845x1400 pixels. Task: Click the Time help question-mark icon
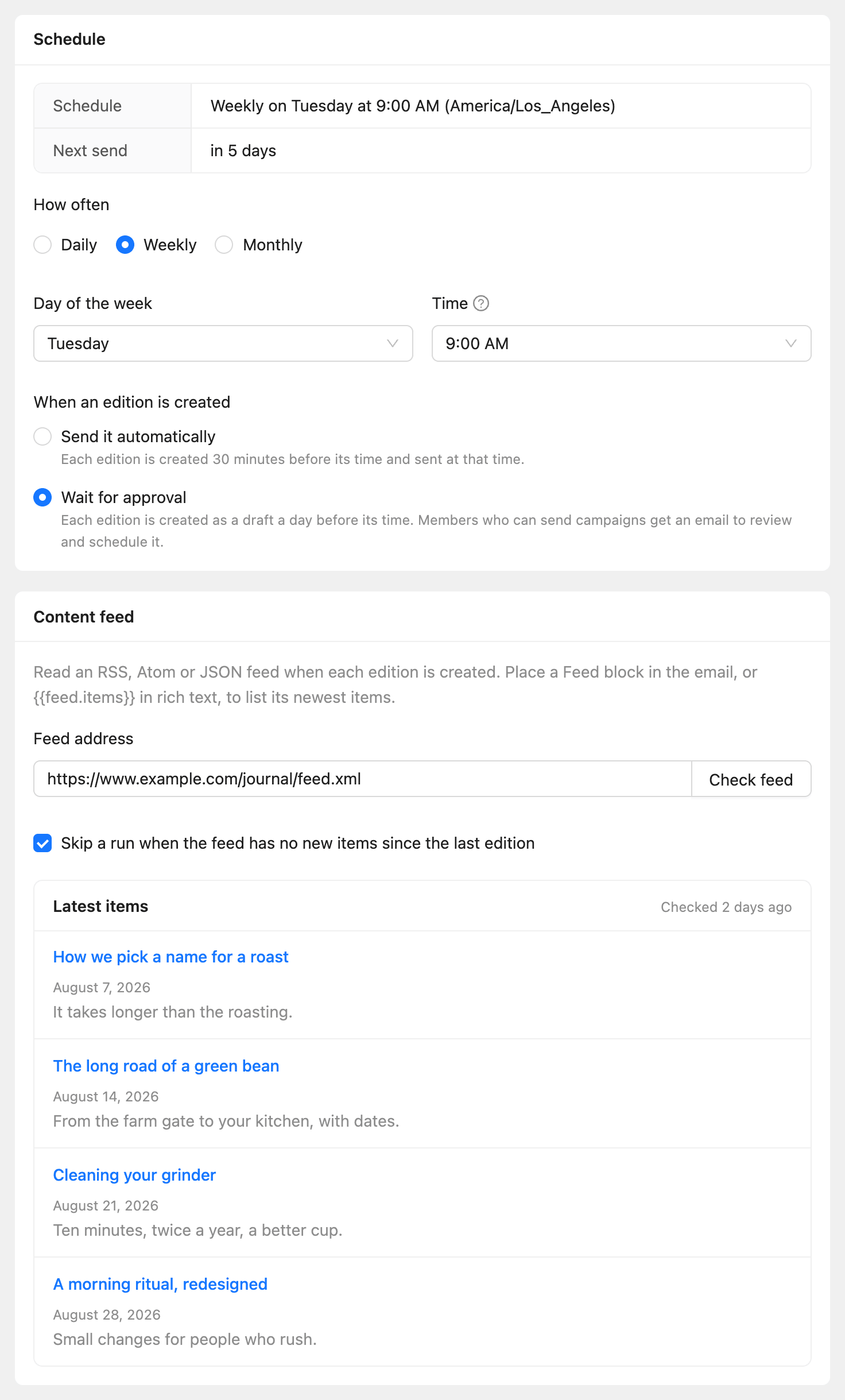click(x=481, y=303)
